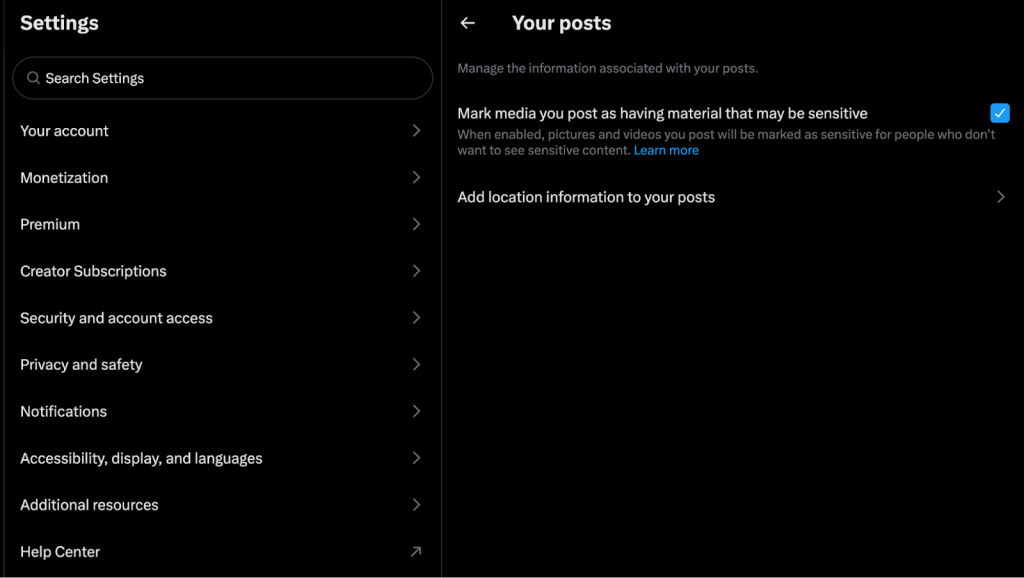The image size is (1024, 578).
Task: Click the Help Center external link arrow
Action: click(x=416, y=551)
